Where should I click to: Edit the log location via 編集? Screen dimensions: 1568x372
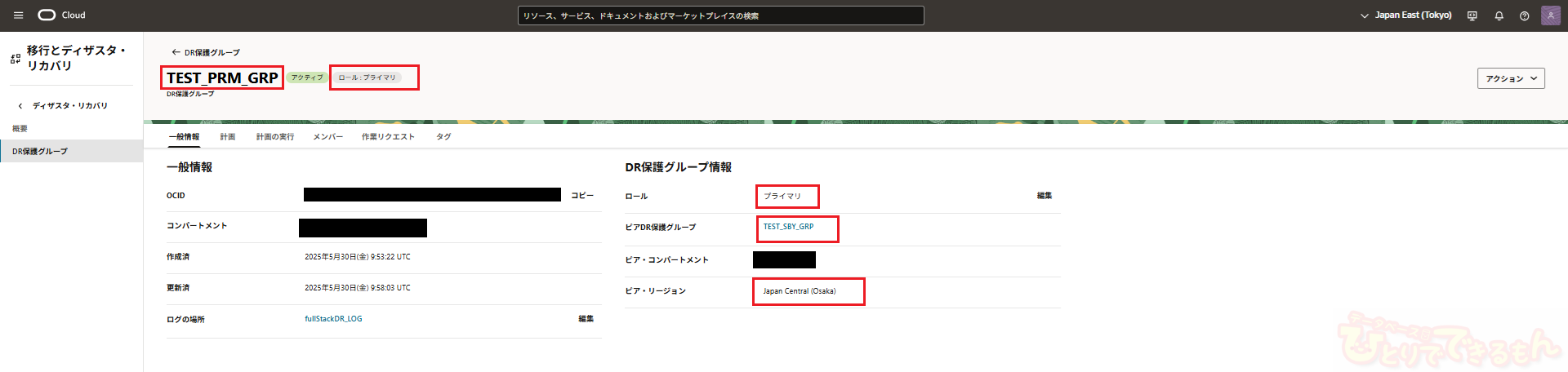(x=586, y=319)
